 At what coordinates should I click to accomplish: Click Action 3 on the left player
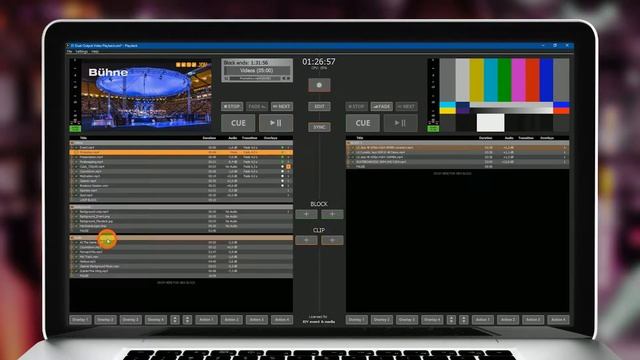[257, 320]
